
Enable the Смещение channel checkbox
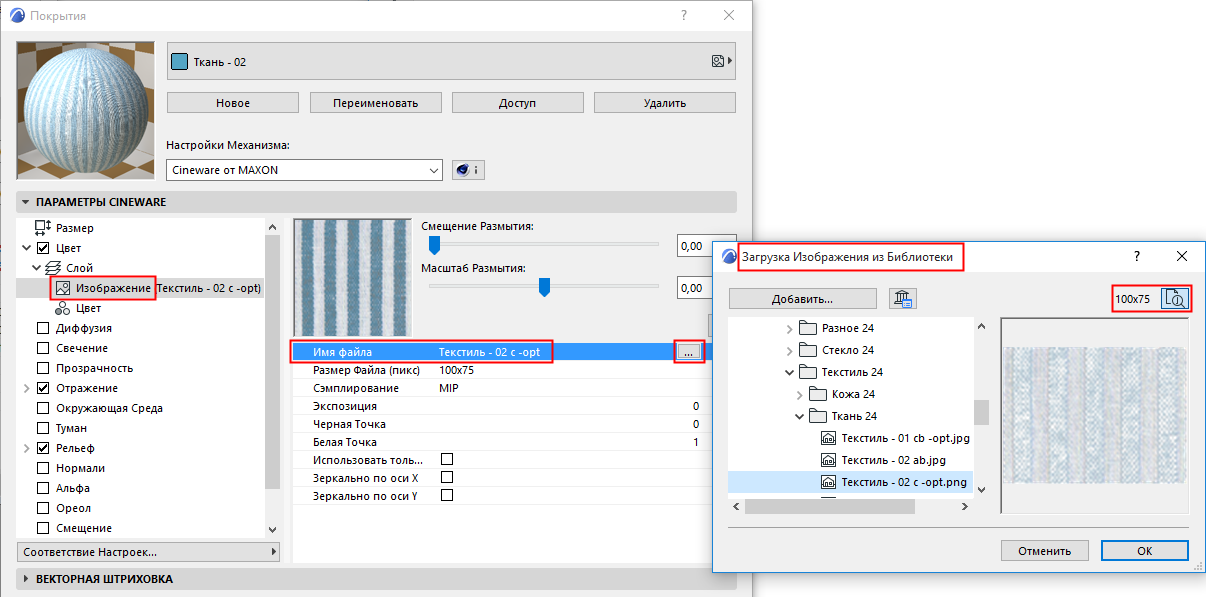click(43, 528)
